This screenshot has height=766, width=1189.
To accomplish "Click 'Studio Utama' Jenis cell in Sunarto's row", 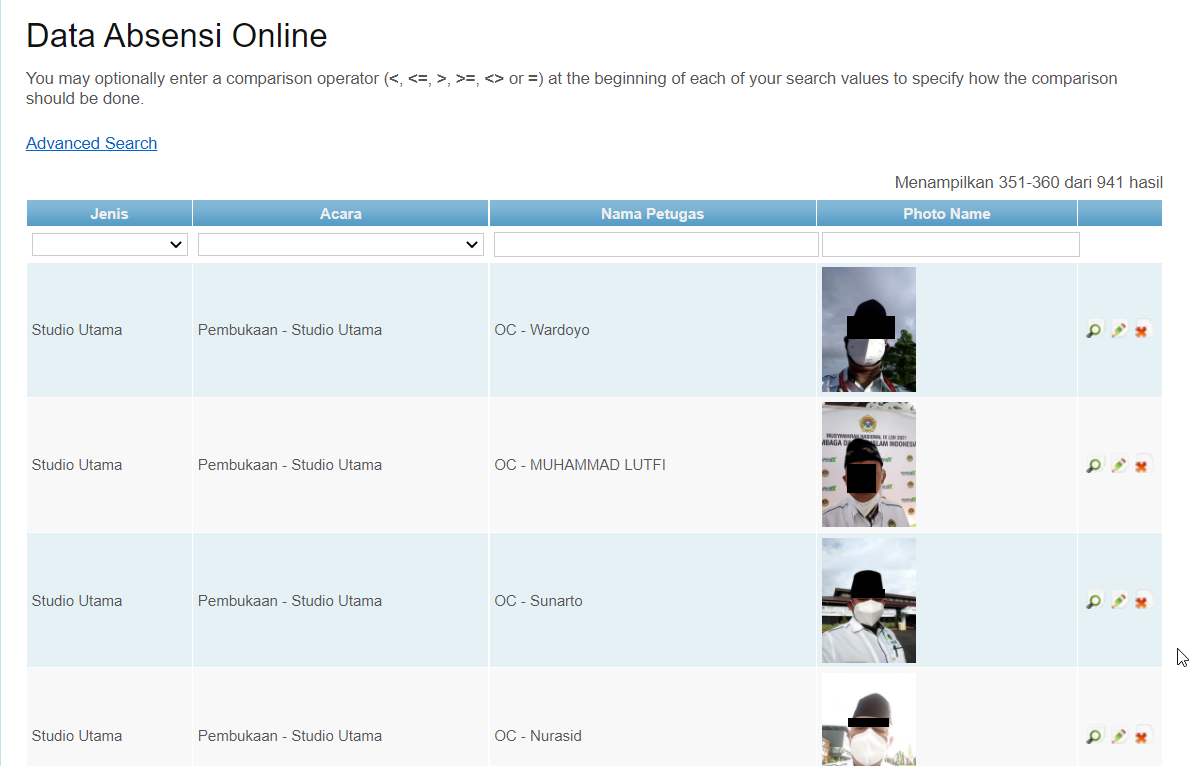I will [x=77, y=601].
